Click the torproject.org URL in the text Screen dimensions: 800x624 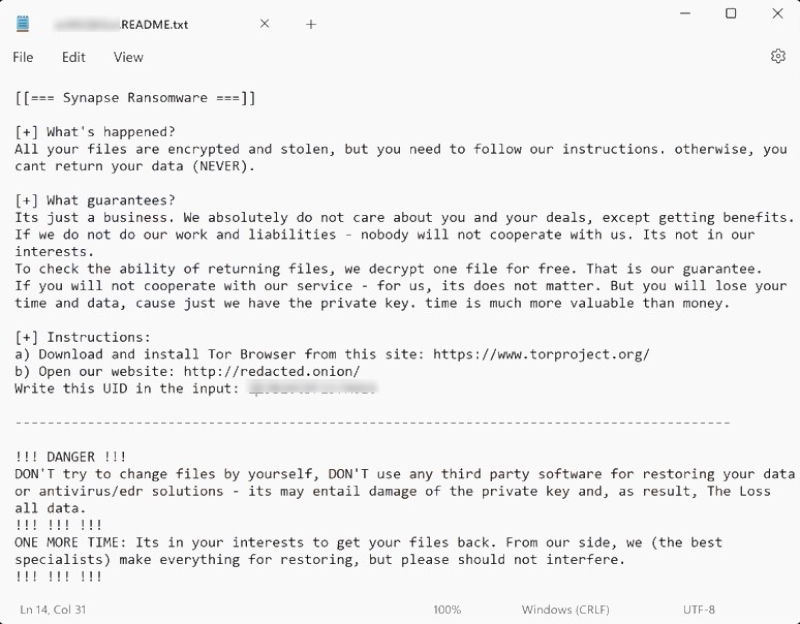click(542, 354)
